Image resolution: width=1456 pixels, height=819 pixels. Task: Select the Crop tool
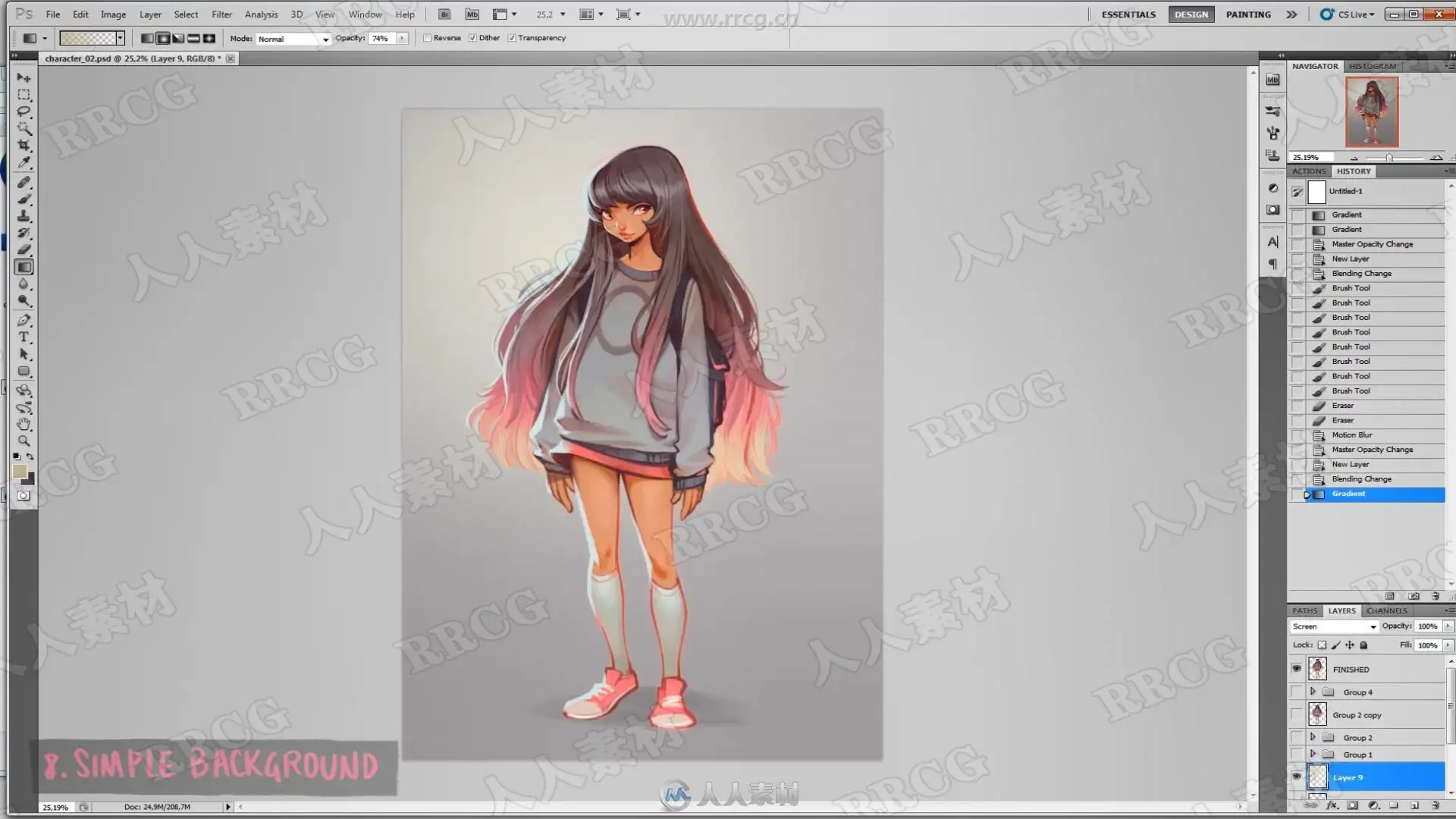pos(24,145)
